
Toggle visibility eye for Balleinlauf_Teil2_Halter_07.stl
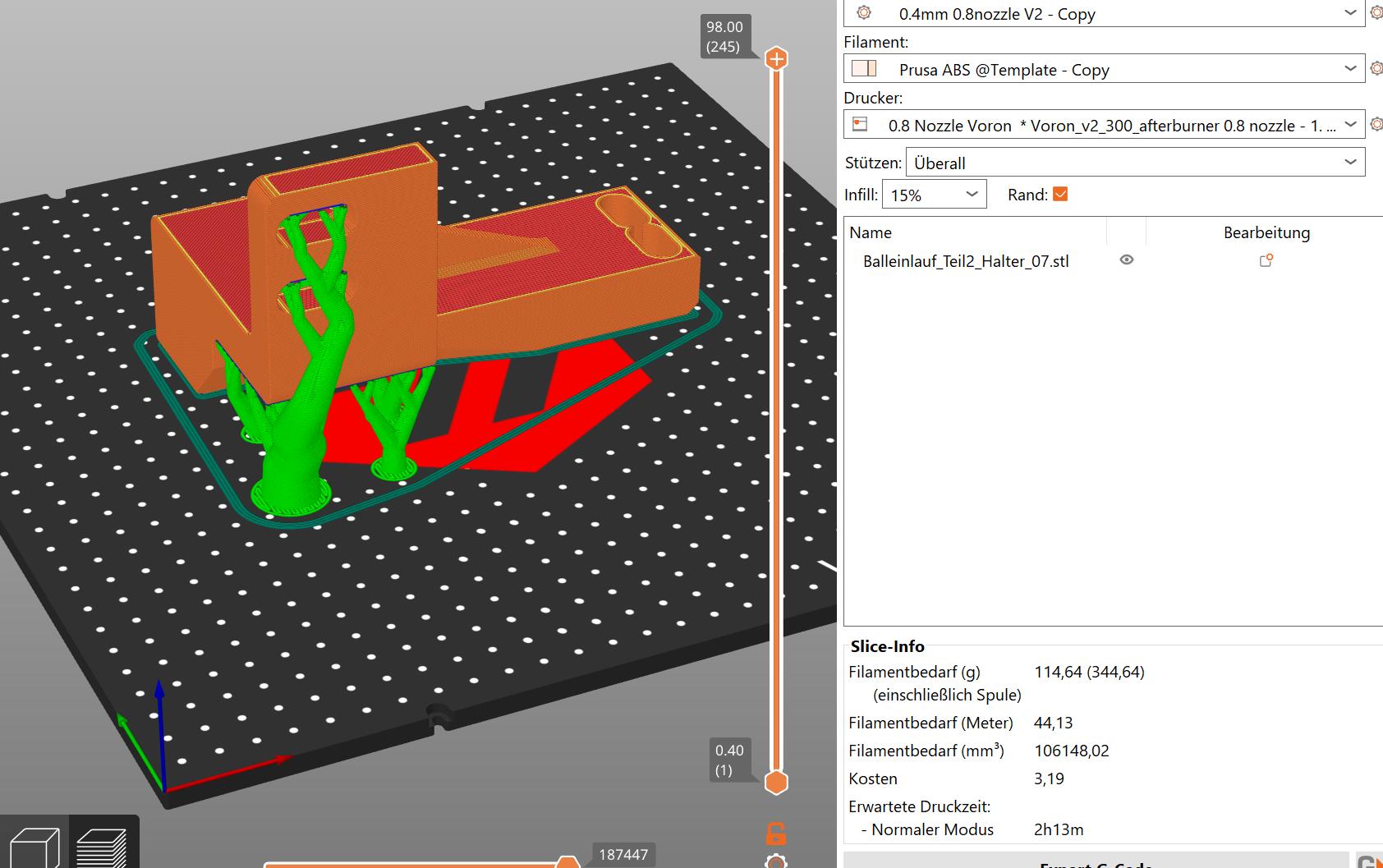pyautogui.click(x=1127, y=259)
